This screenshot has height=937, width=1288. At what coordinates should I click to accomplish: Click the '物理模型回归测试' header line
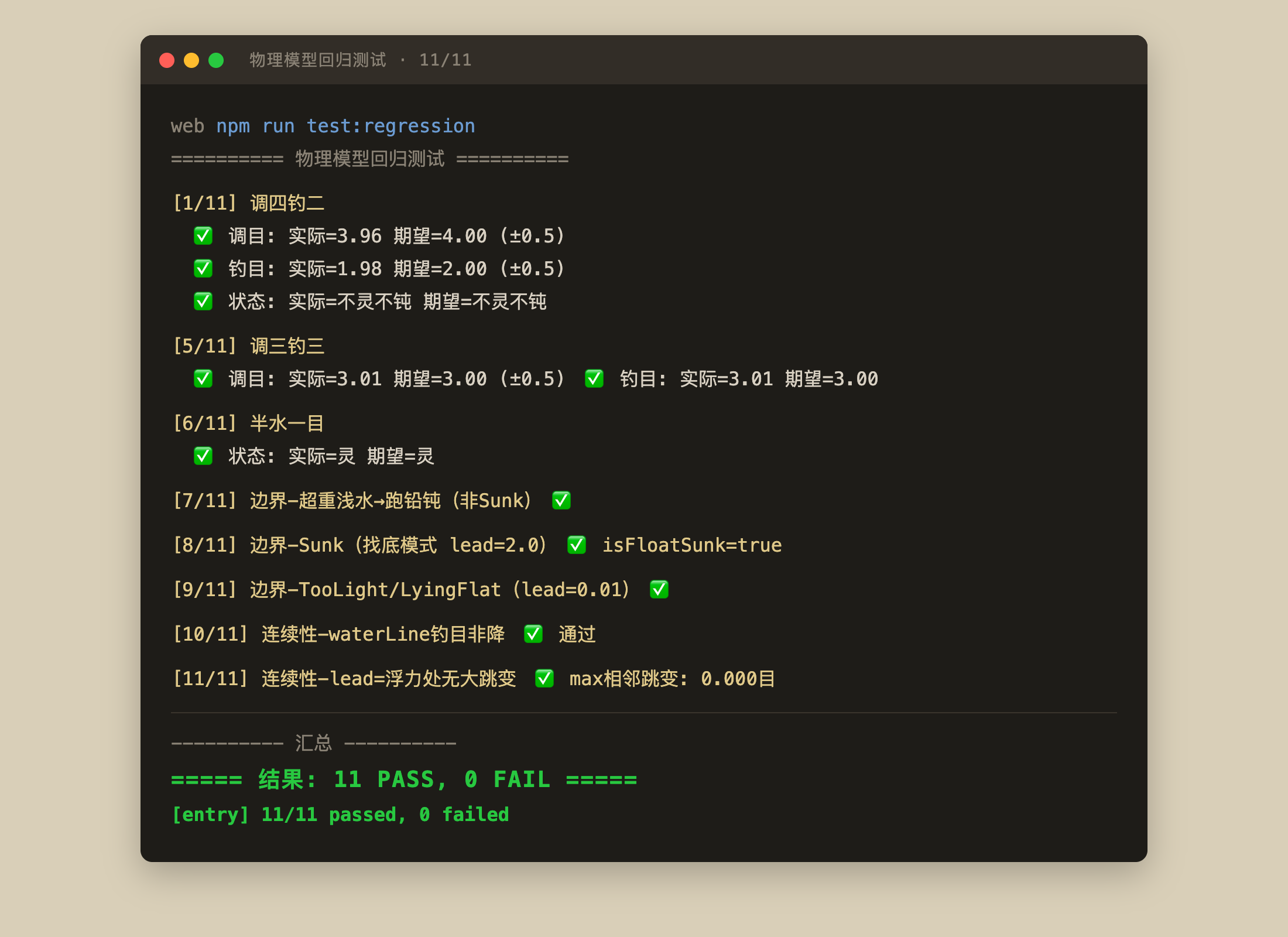(369, 159)
